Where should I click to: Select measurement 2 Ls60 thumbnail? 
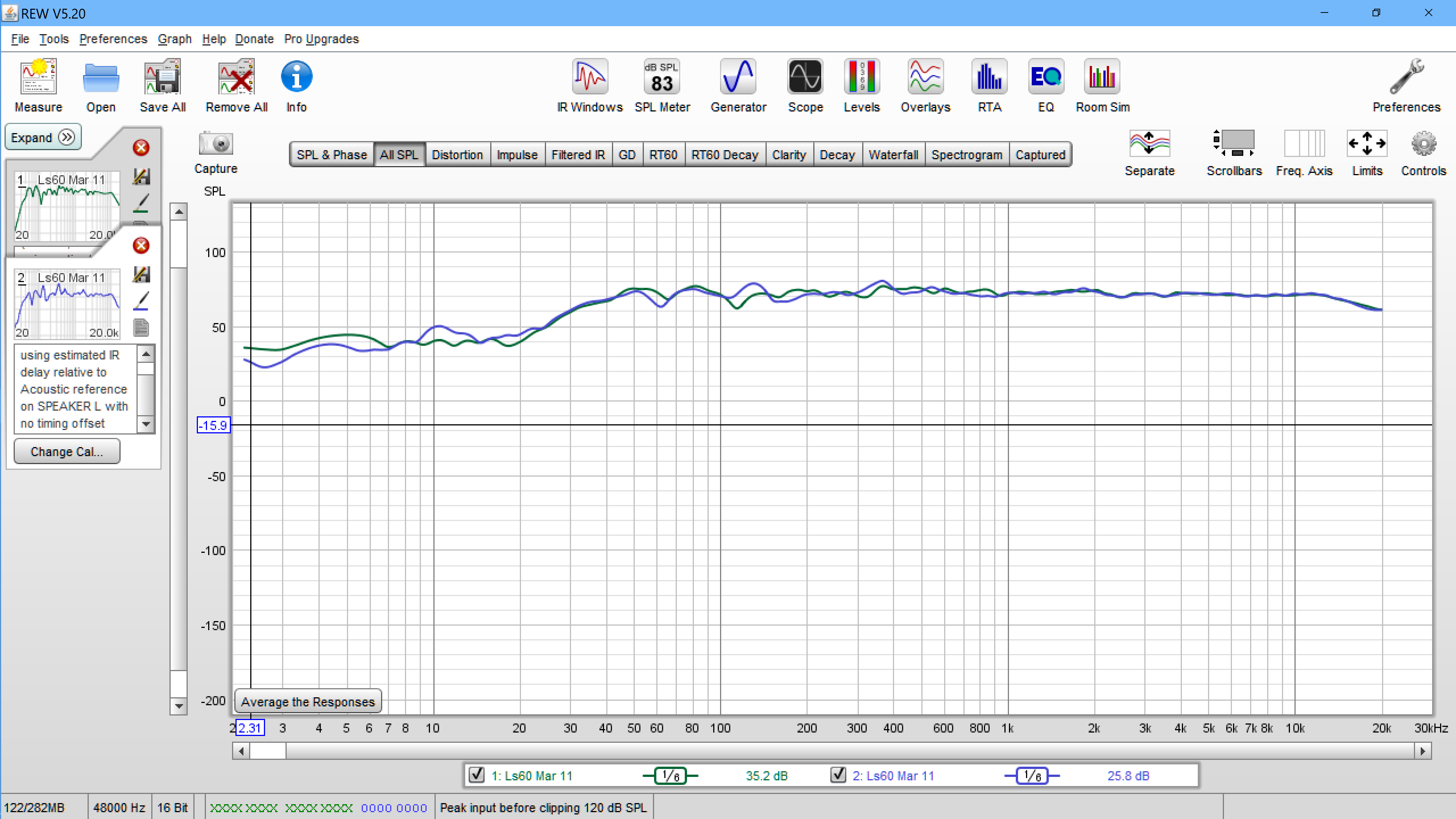coord(67,304)
